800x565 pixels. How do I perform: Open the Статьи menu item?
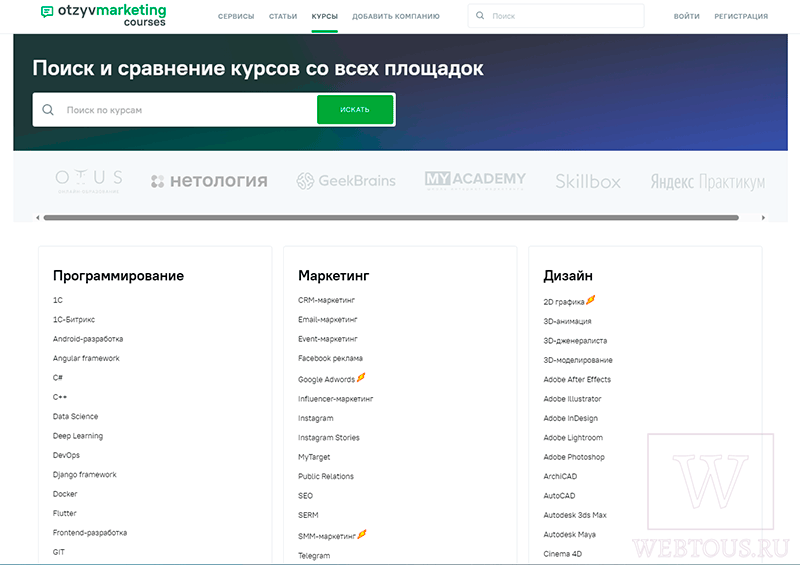tap(283, 16)
